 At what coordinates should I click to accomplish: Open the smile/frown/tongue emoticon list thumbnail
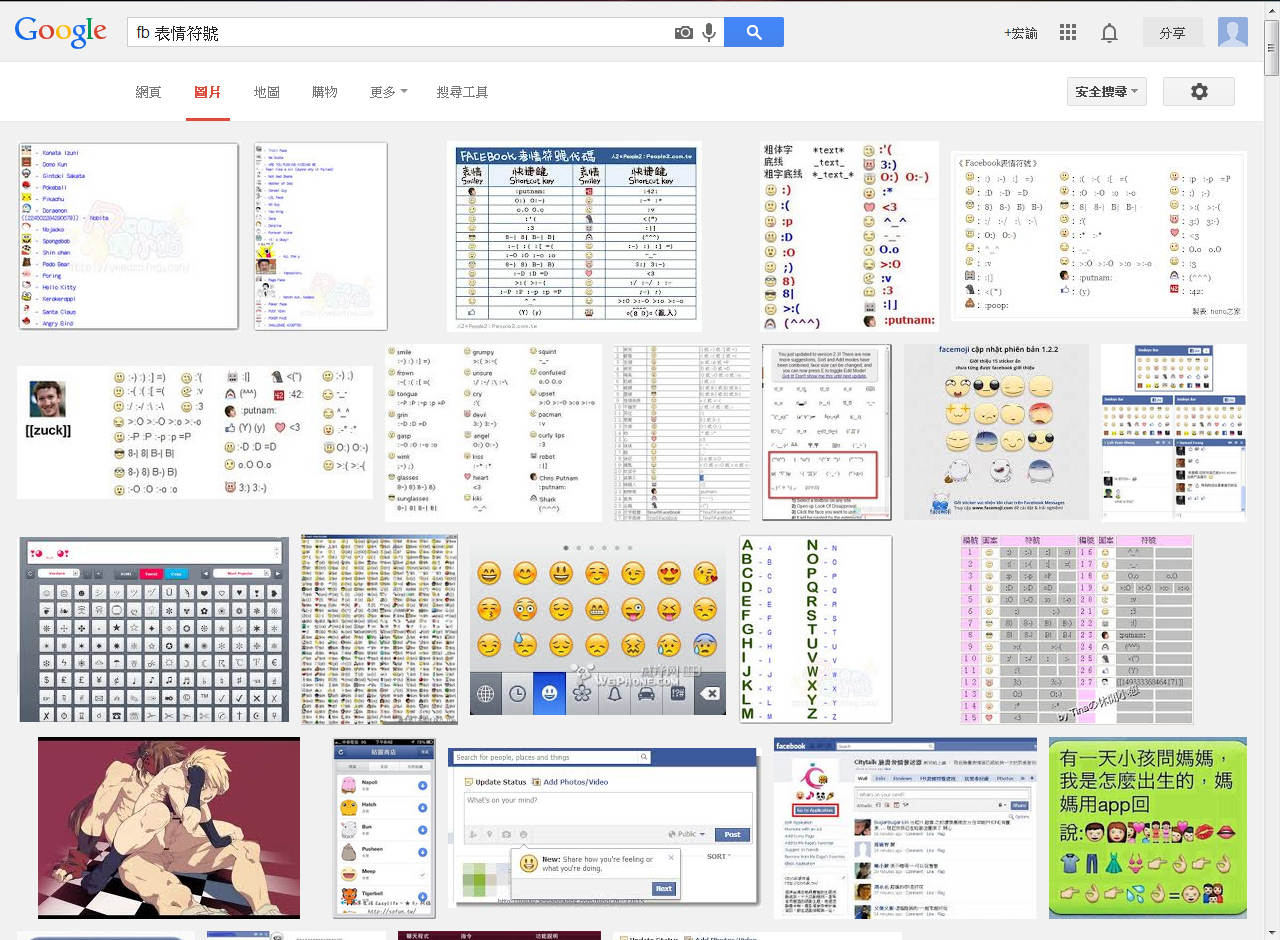tap(493, 433)
